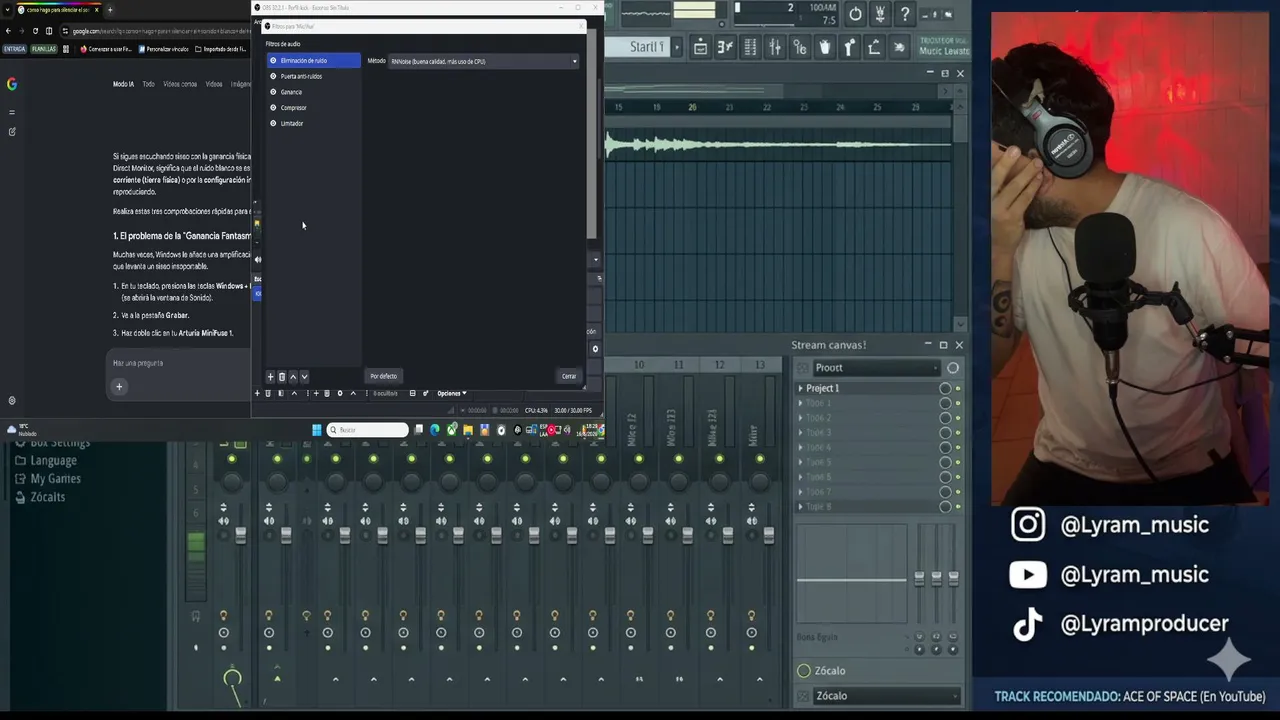Select the 'Ganancia' audio filter
The image size is (1280, 720).
click(314, 92)
